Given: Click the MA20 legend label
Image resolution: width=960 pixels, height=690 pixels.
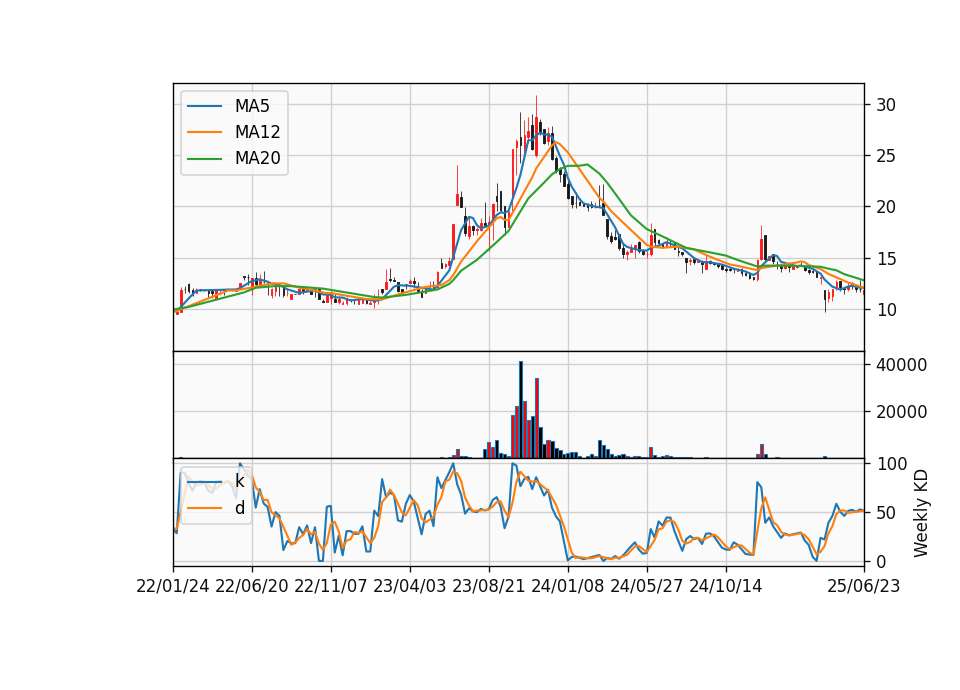Looking at the screenshot, I should pyautogui.click(x=257, y=158).
